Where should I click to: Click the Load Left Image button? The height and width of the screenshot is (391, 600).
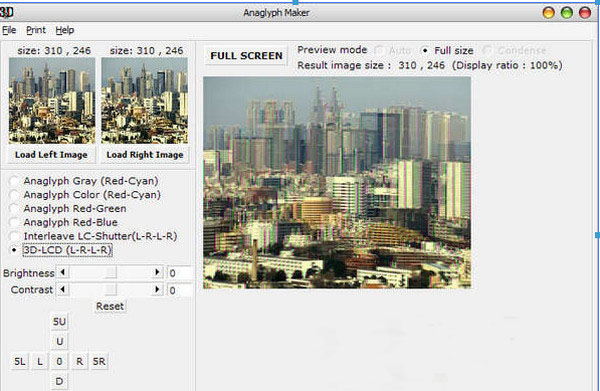[x=51, y=155]
